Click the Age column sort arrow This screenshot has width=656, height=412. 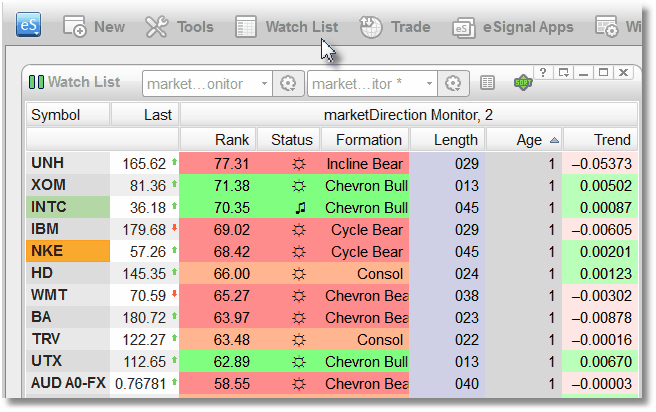tap(554, 140)
